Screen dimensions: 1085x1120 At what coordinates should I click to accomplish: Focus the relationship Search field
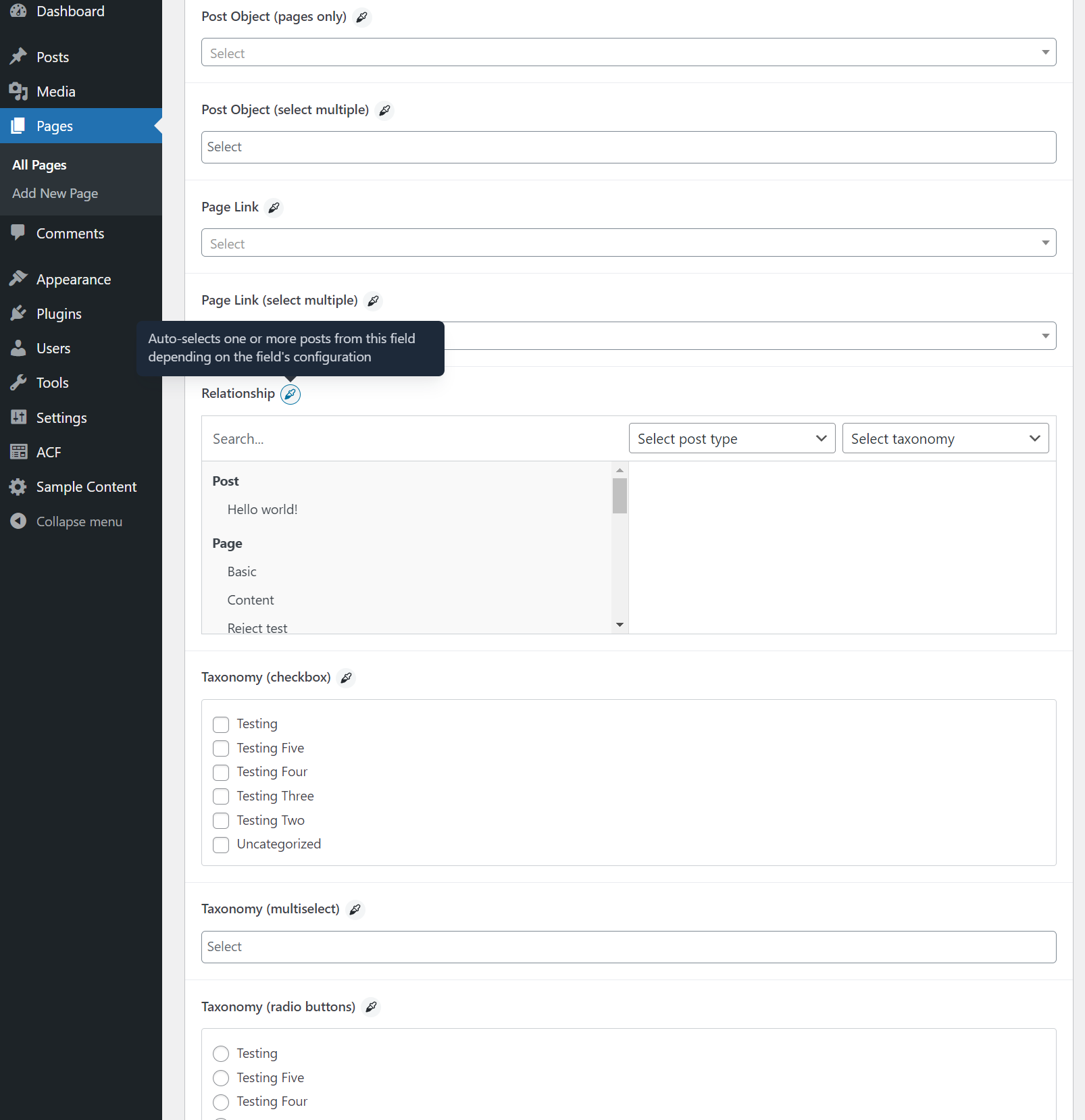click(415, 439)
